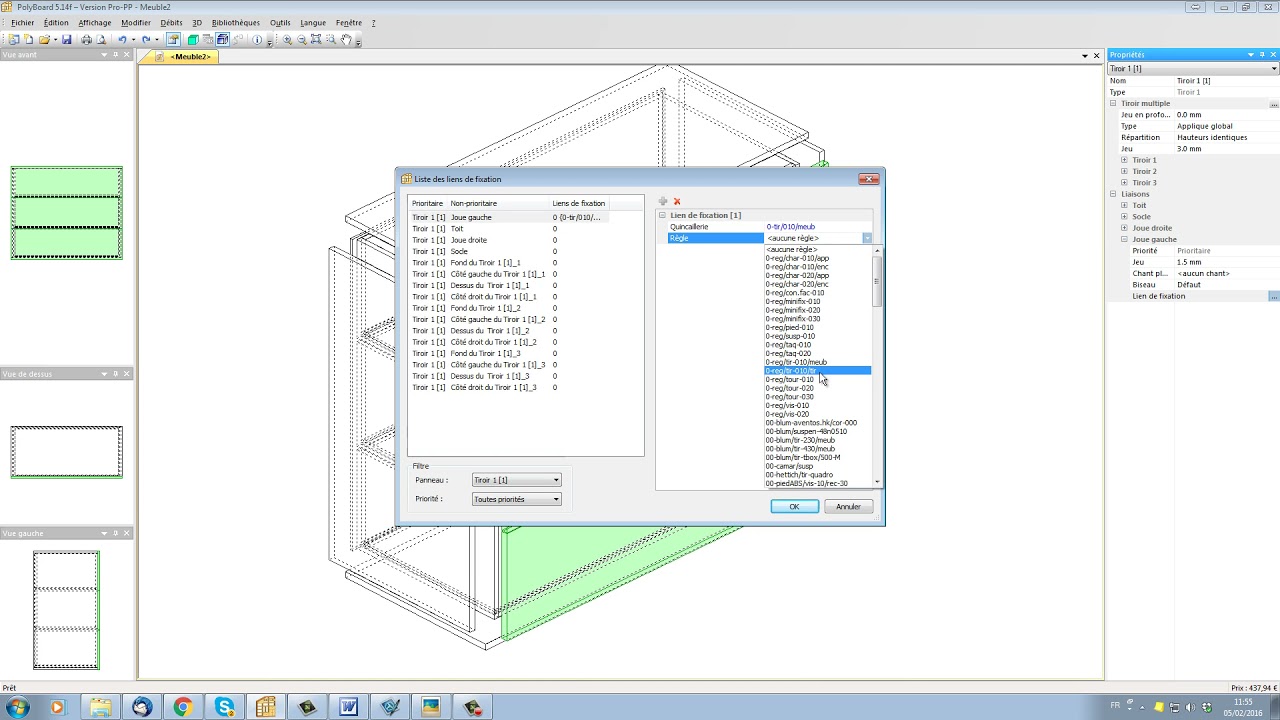
Task: Open the Affichage menu
Action: pyautogui.click(x=95, y=22)
